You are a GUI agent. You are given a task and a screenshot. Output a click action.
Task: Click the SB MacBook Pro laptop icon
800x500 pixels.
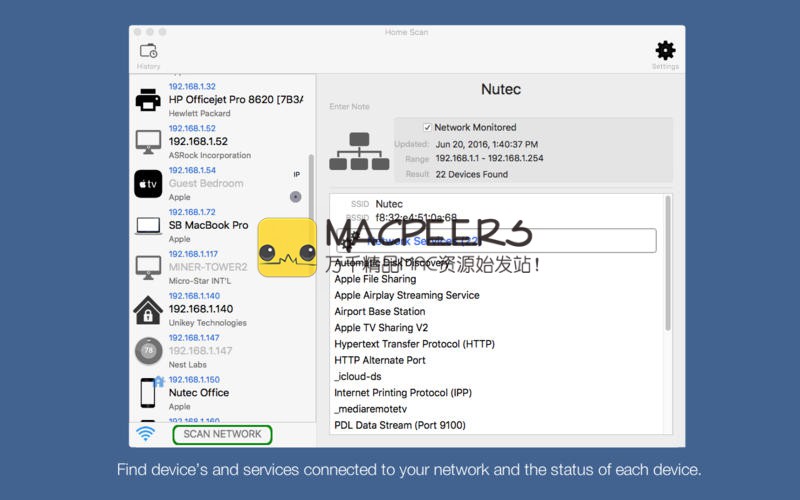click(148, 226)
